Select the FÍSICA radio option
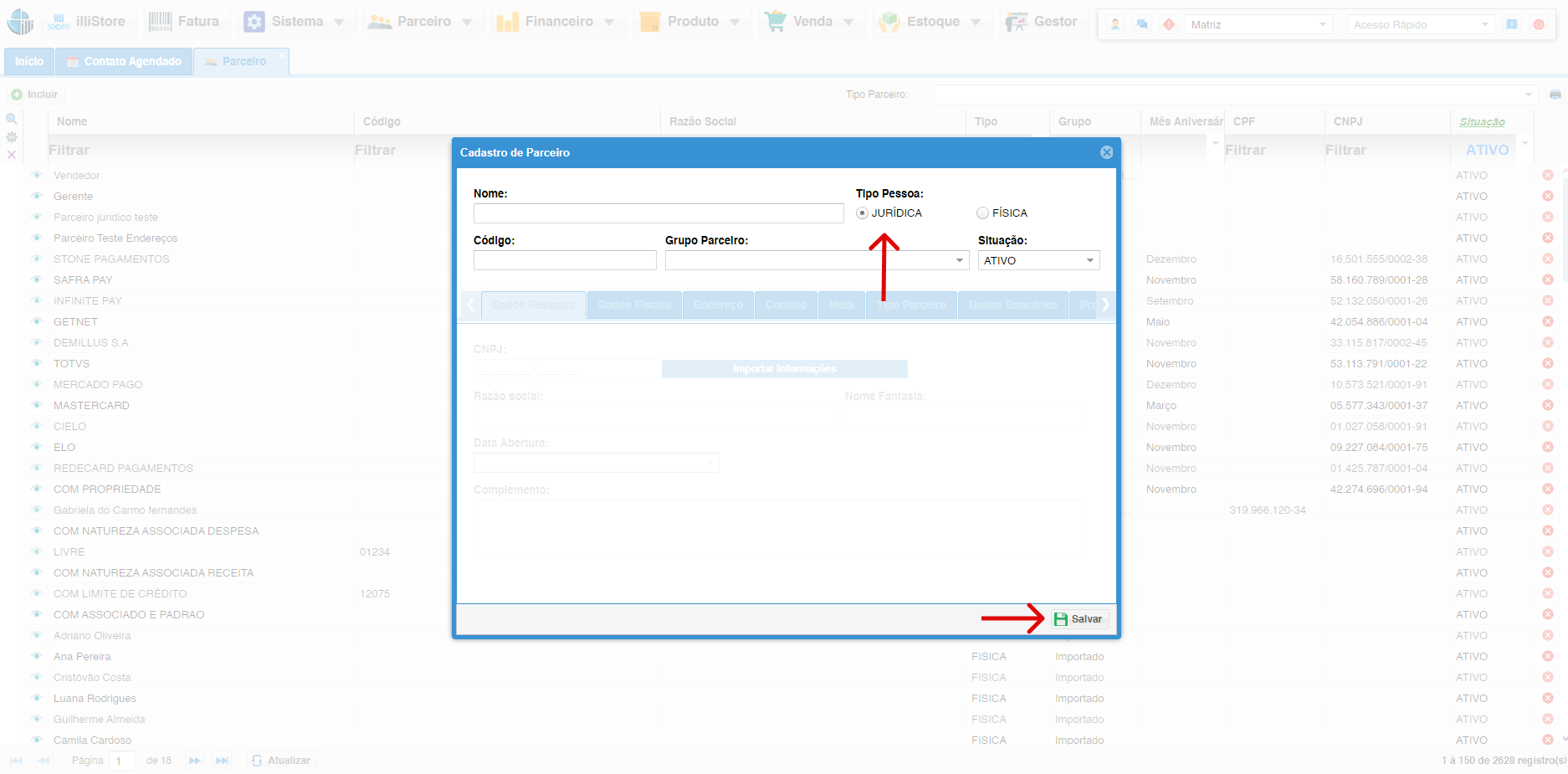The image size is (1568, 774). [982, 213]
